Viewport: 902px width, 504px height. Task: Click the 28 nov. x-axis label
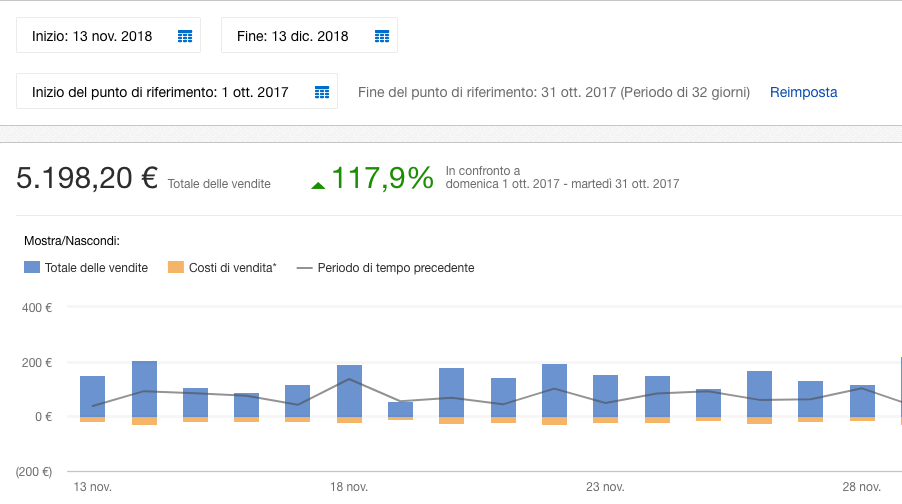coord(862,487)
